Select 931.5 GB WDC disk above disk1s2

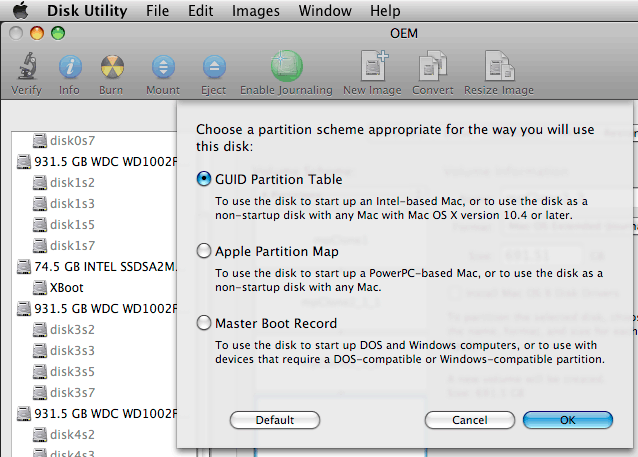click(97, 162)
